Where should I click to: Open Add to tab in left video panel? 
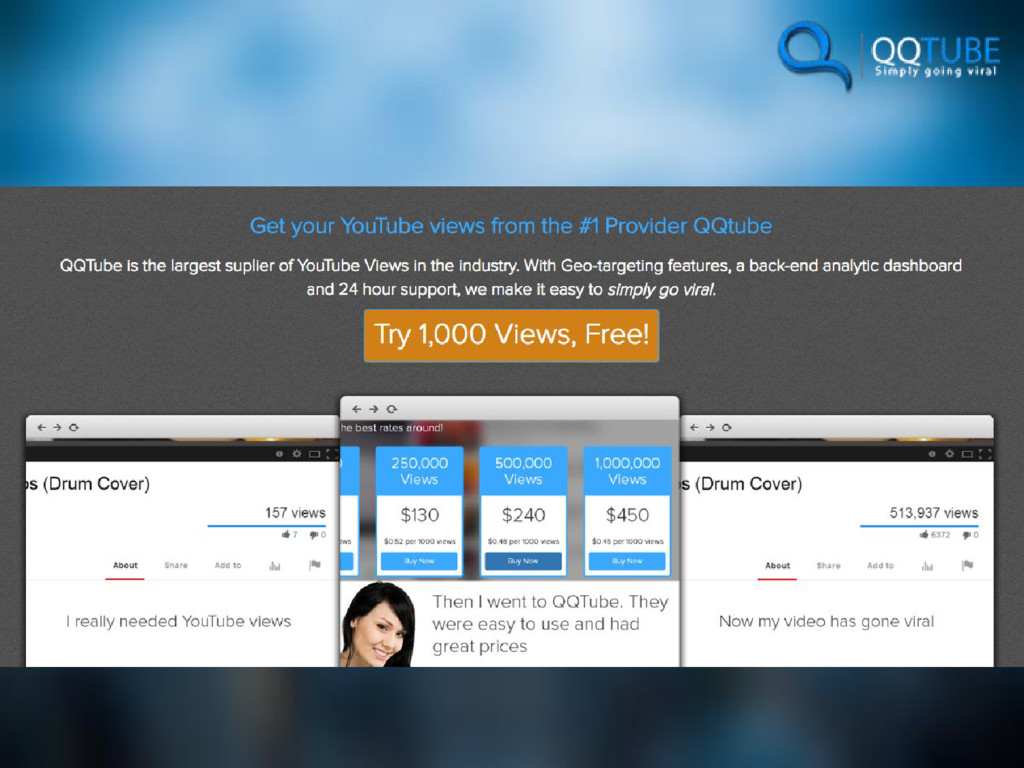click(x=228, y=566)
